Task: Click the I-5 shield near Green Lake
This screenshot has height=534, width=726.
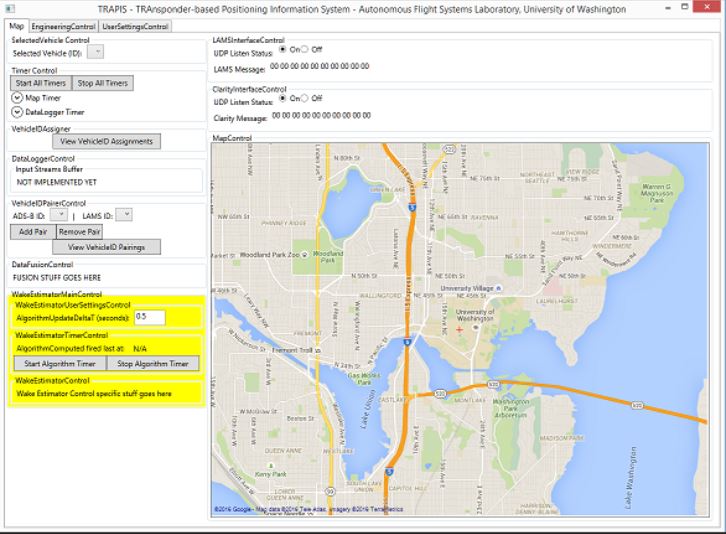Action: (412, 208)
